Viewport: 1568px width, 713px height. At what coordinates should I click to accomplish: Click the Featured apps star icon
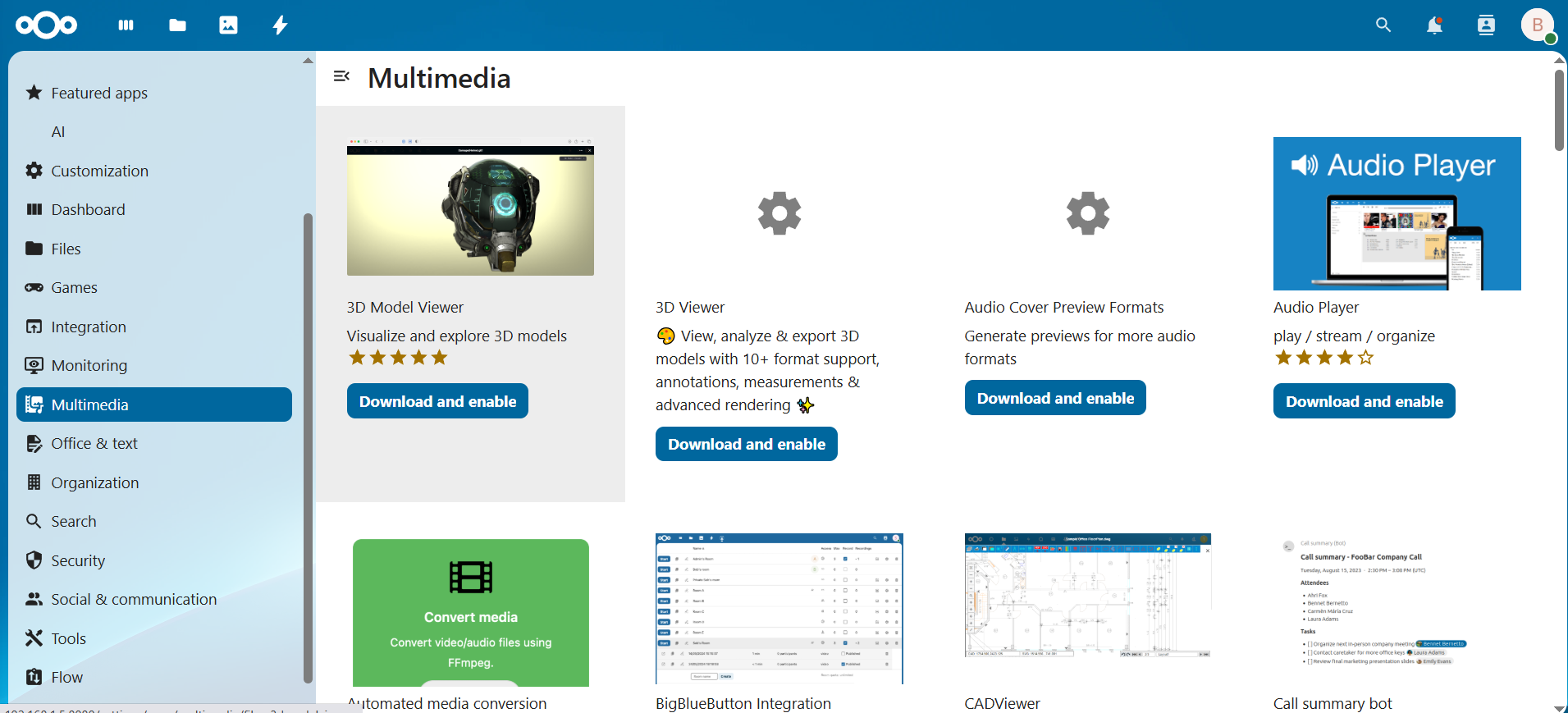[x=34, y=93]
